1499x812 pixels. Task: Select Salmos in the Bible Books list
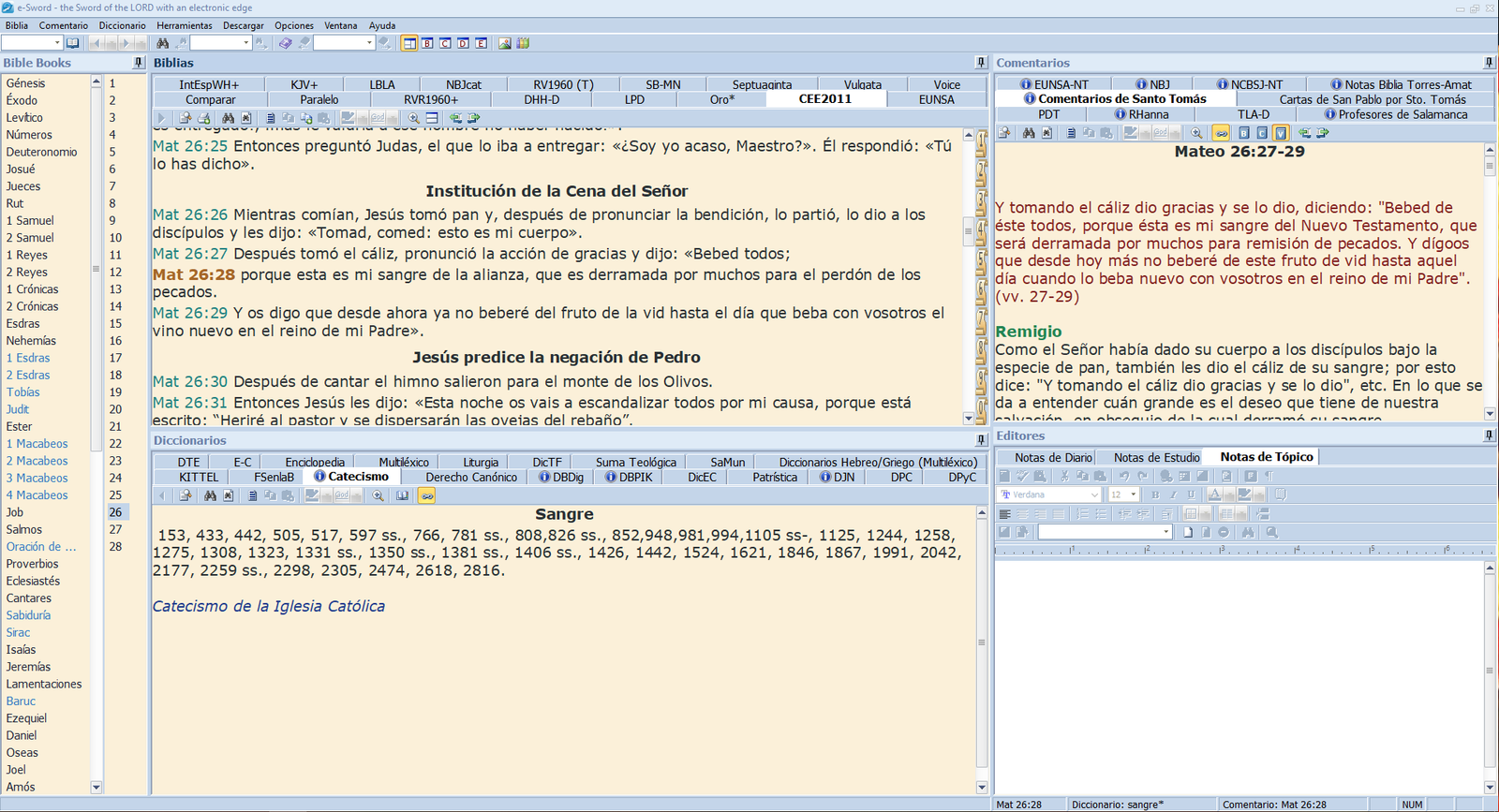pos(24,529)
